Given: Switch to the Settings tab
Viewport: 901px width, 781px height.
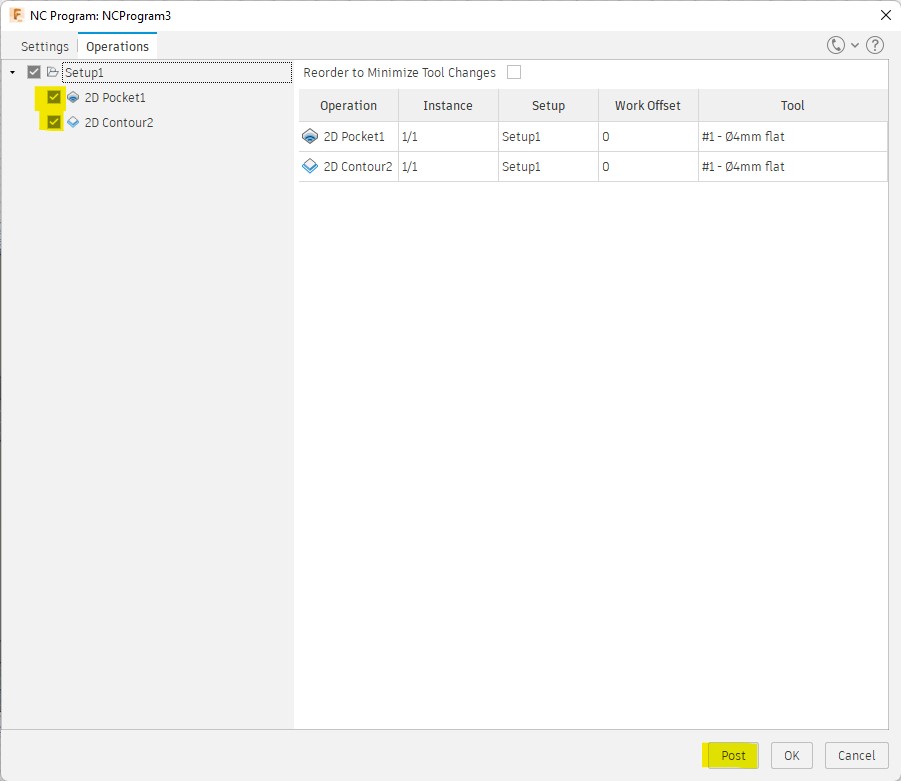Looking at the screenshot, I should pyautogui.click(x=45, y=47).
